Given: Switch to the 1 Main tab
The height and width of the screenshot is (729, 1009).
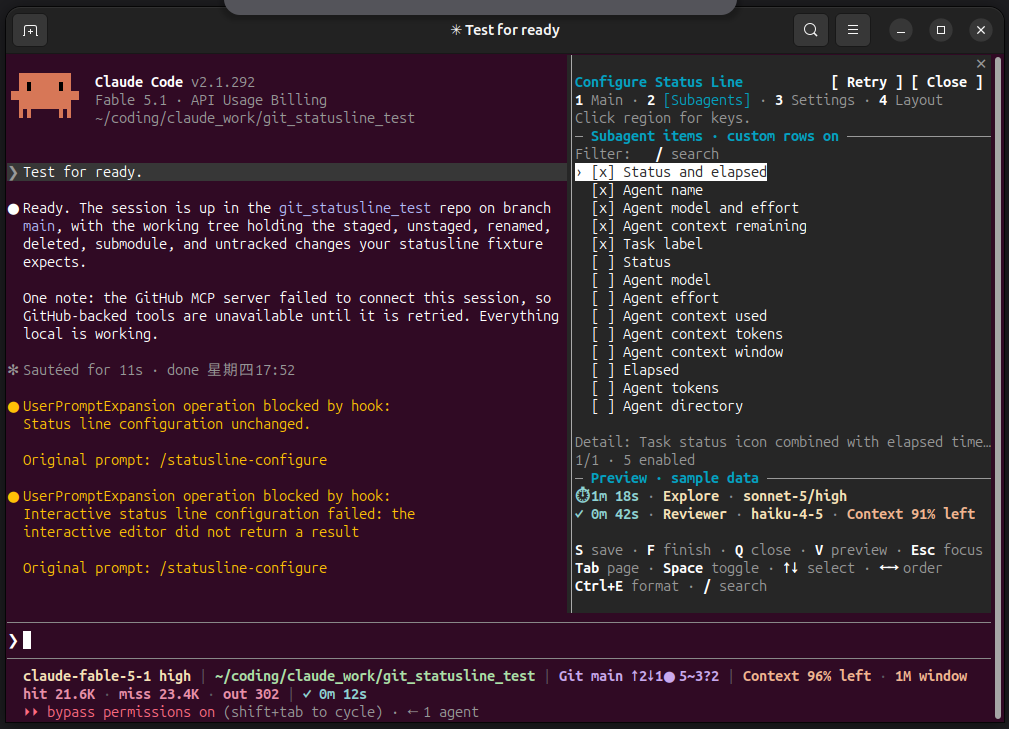Looking at the screenshot, I should click(598, 100).
